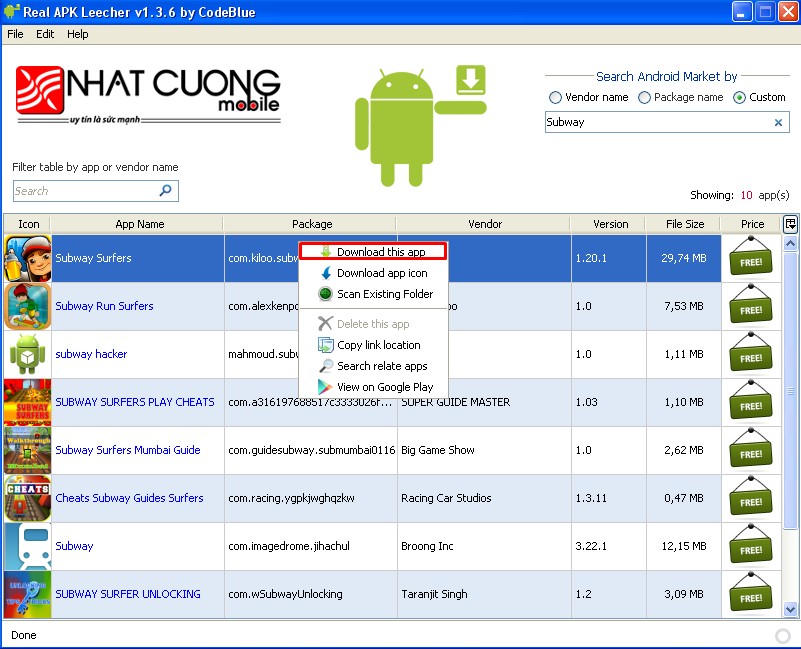
Task: Sort table by Price column header
Action: [752, 224]
